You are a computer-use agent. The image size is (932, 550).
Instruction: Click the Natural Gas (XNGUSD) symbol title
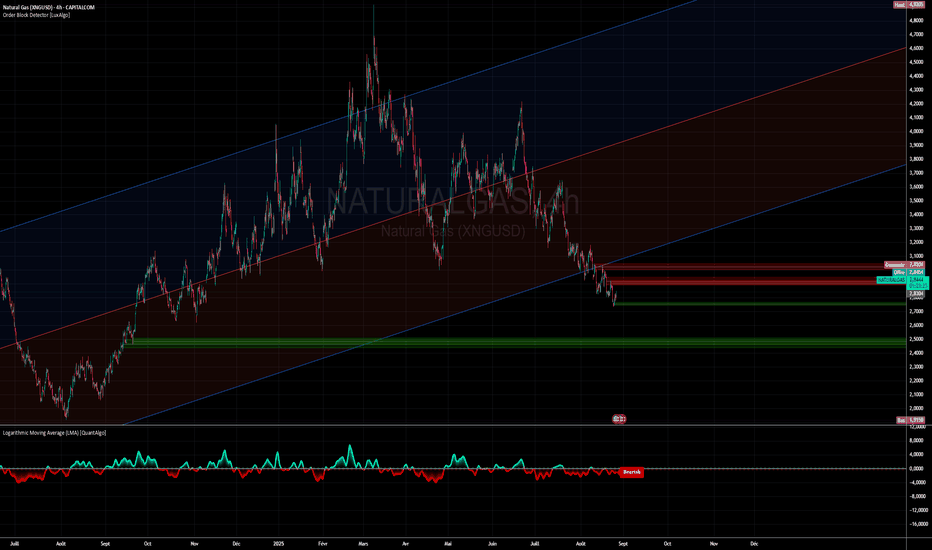point(49,7)
